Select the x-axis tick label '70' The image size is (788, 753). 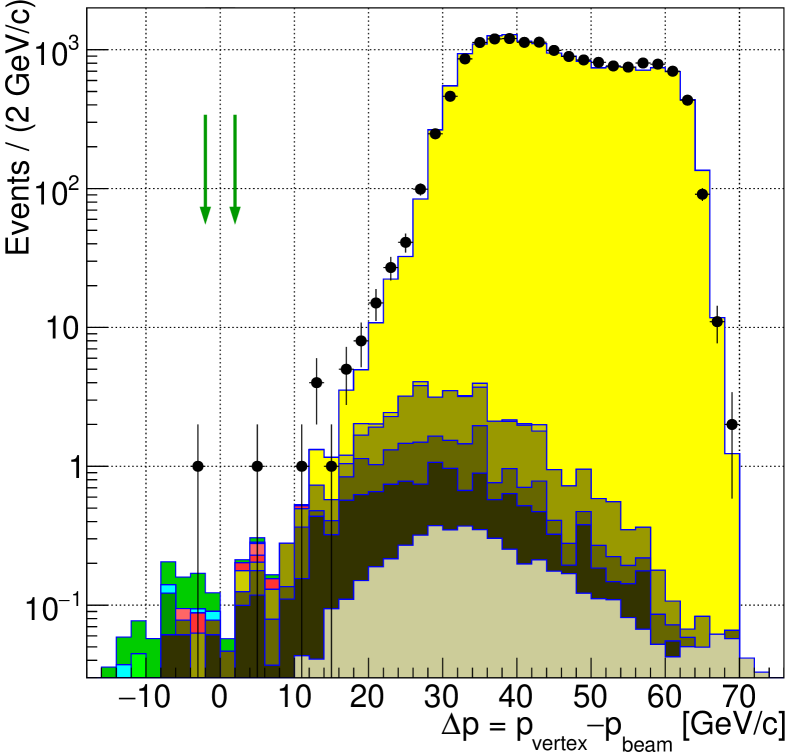(739, 697)
